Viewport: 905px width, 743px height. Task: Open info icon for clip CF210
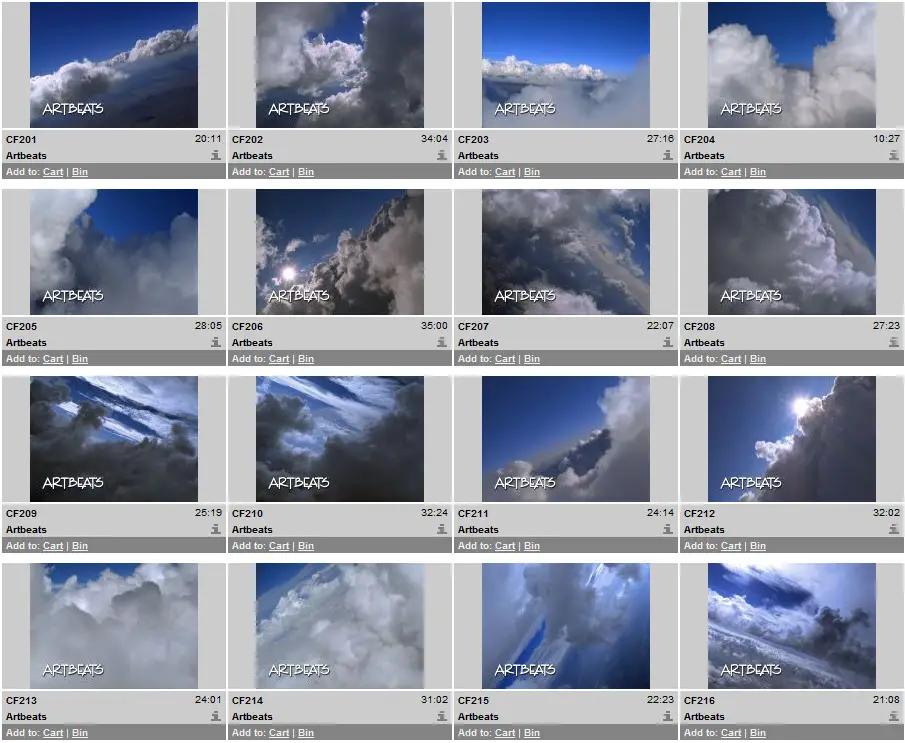(x=442, y=529)
